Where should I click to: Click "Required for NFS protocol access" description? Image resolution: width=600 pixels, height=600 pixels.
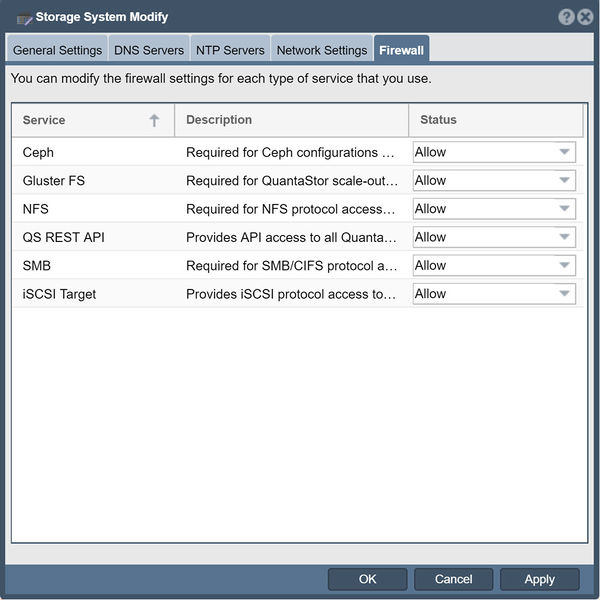290,209
